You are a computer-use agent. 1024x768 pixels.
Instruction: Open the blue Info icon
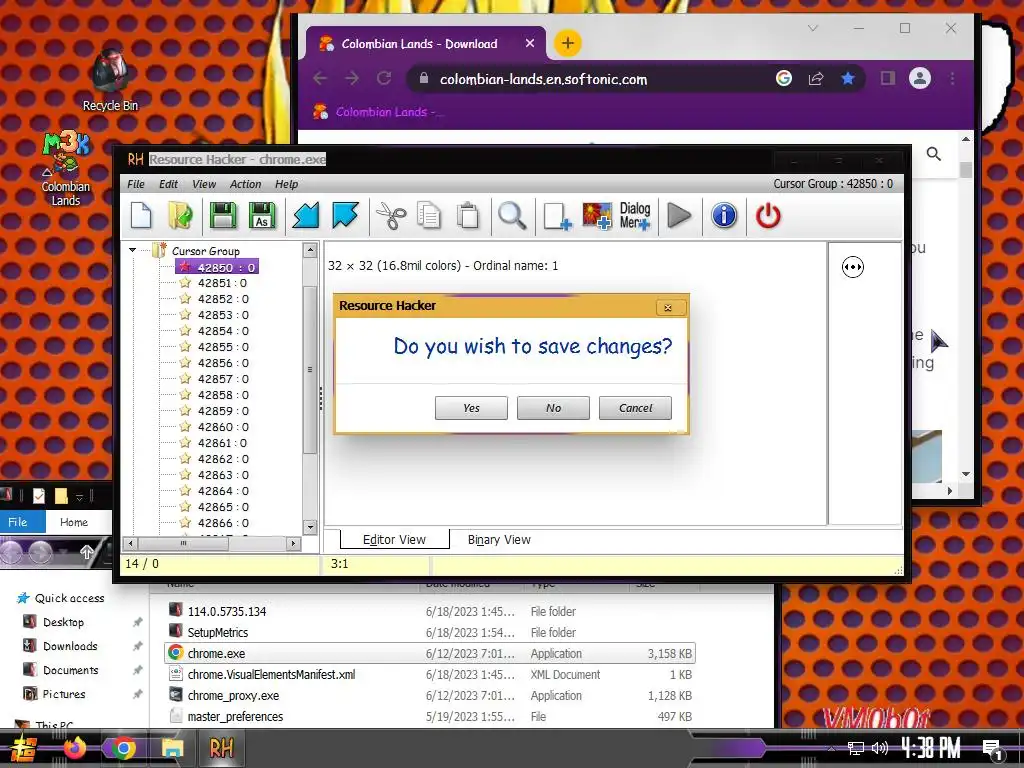coord(724,216)
